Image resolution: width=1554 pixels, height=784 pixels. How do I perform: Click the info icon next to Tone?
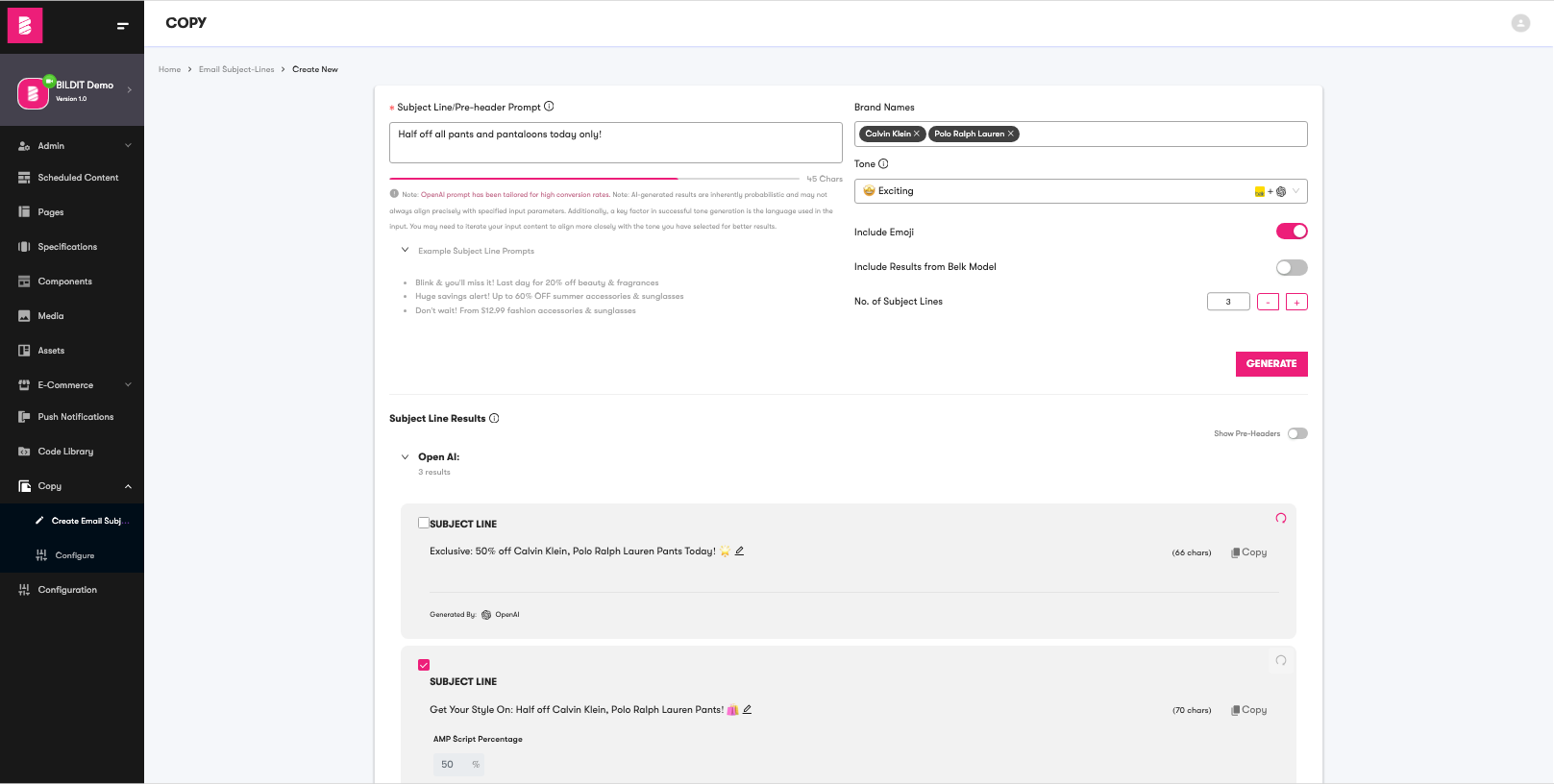pos(883,163)
